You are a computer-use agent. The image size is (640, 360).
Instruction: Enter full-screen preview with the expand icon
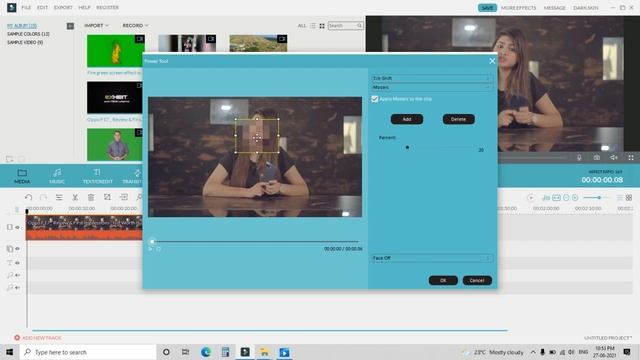(631, 157)
